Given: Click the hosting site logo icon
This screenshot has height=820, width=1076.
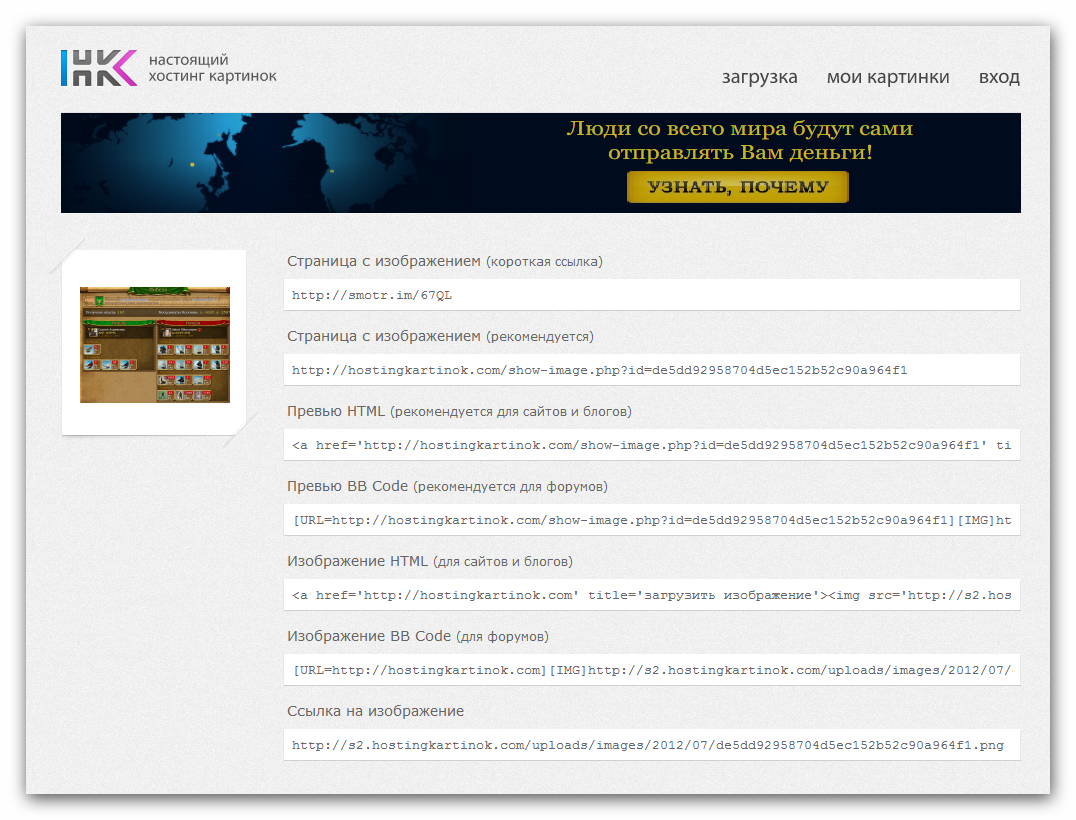Looking at the screenshot, I should tap(99, 68).
